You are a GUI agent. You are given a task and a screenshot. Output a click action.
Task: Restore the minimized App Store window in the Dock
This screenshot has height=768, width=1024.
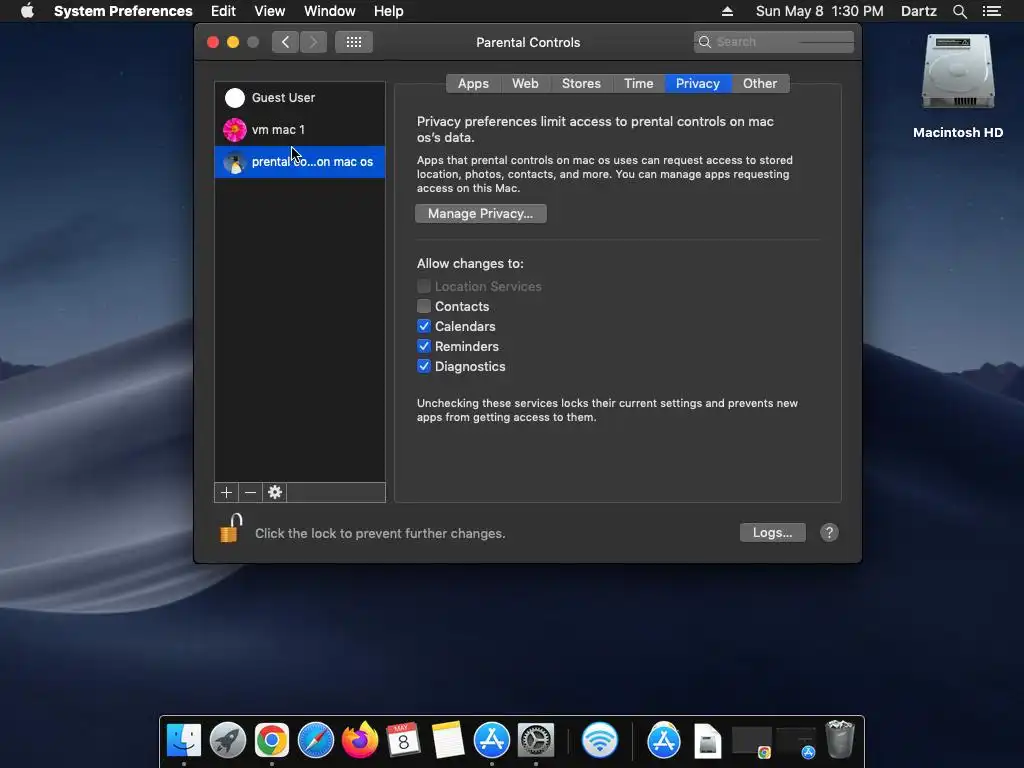796,743
